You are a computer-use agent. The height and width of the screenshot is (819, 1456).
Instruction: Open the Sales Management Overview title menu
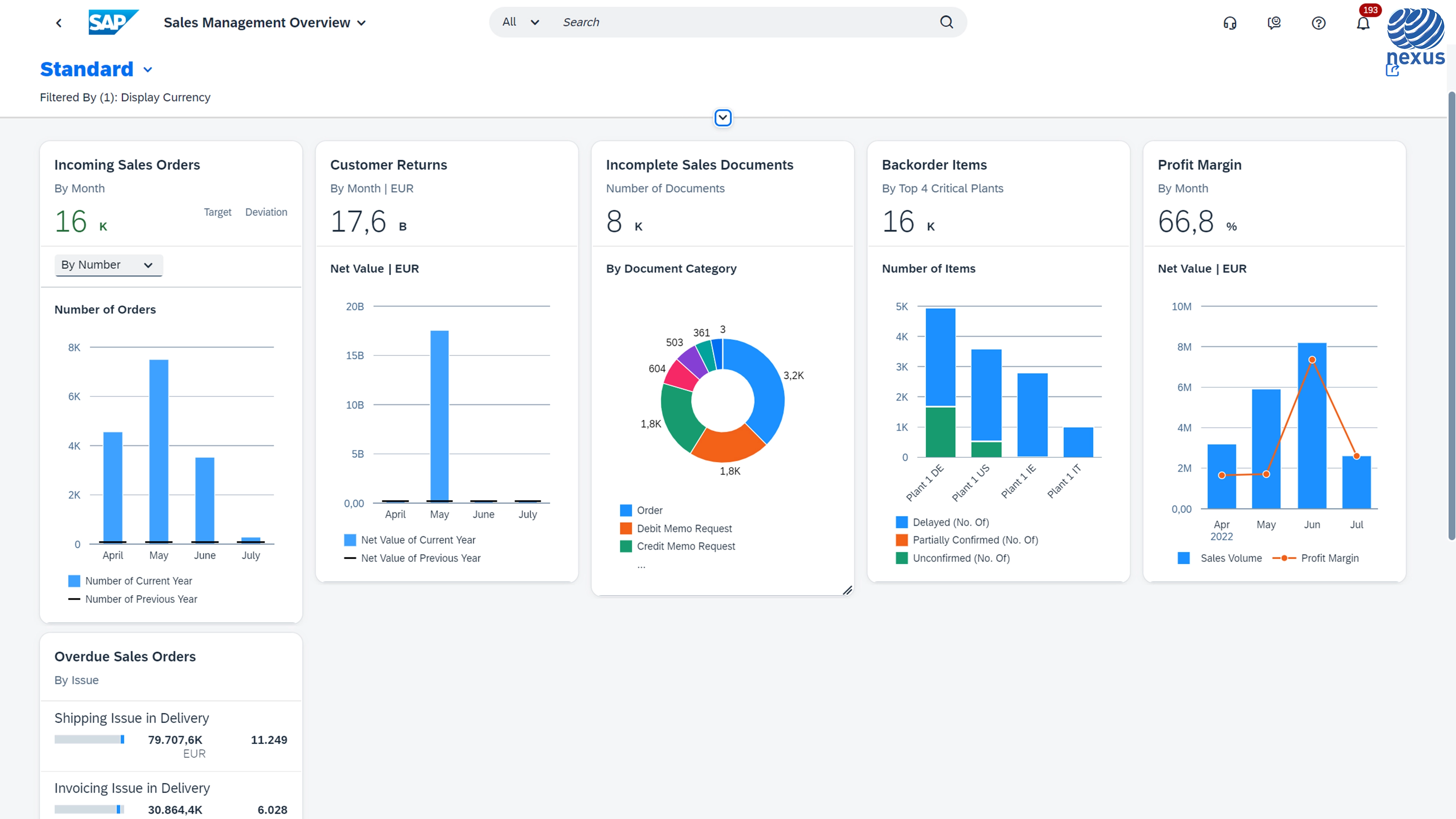pyautogui.click(x=264, y=23)
